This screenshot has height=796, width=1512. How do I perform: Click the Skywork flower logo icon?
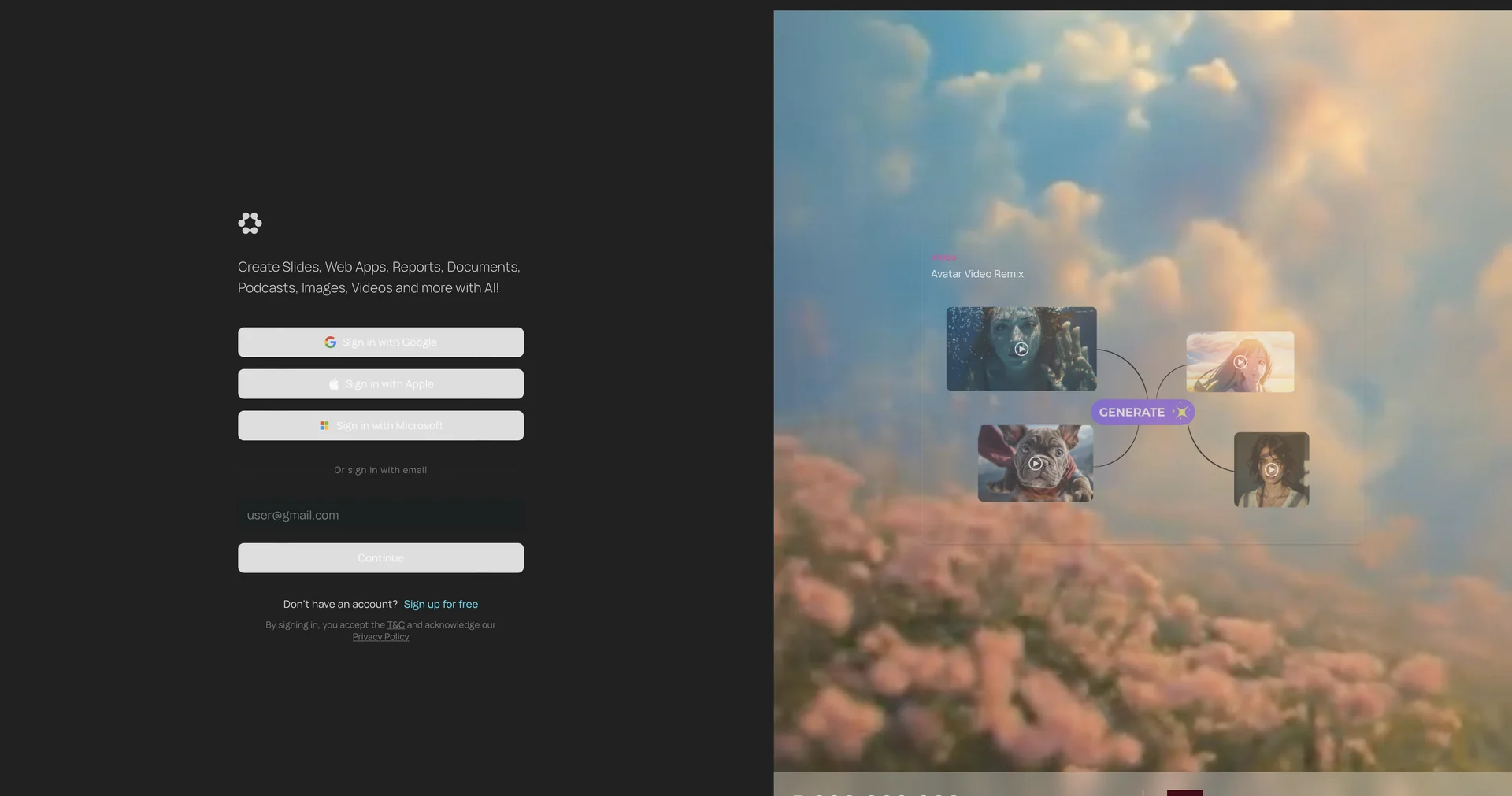click(x=250, y=223)
